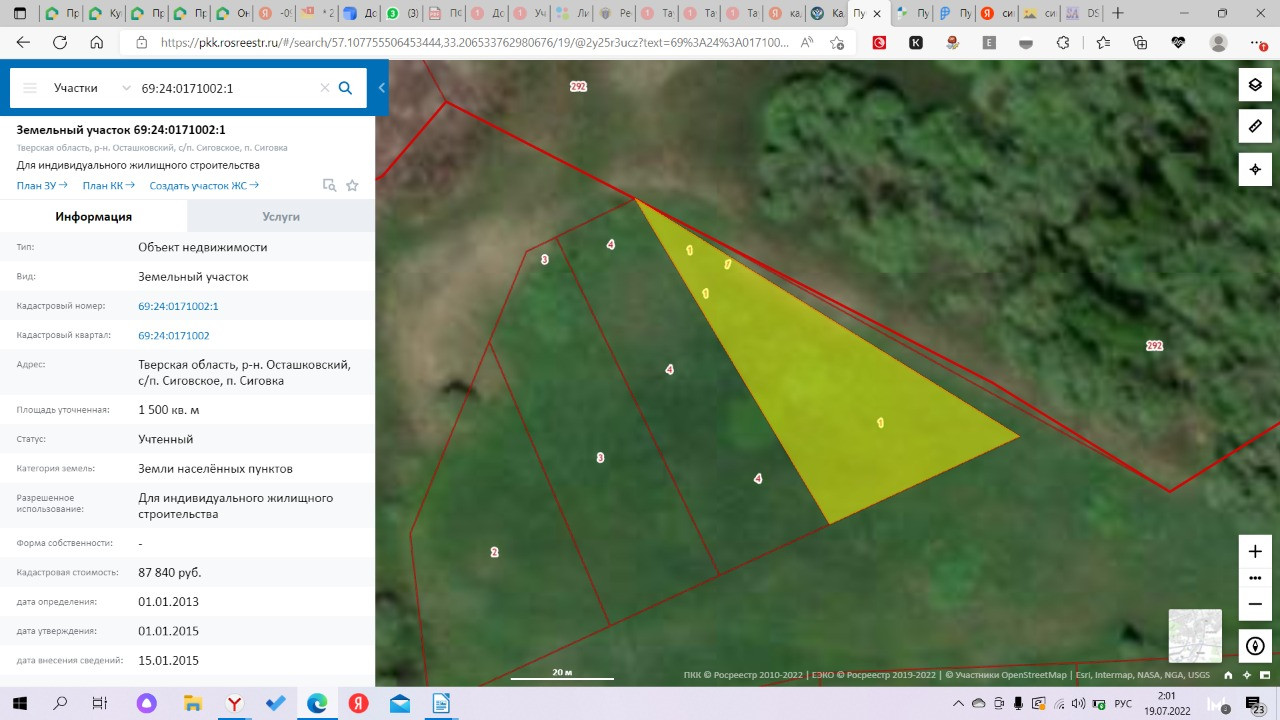Launch Microsoft Edge from the taskbar
The image size is (1280, 720).
pos(316,704)
